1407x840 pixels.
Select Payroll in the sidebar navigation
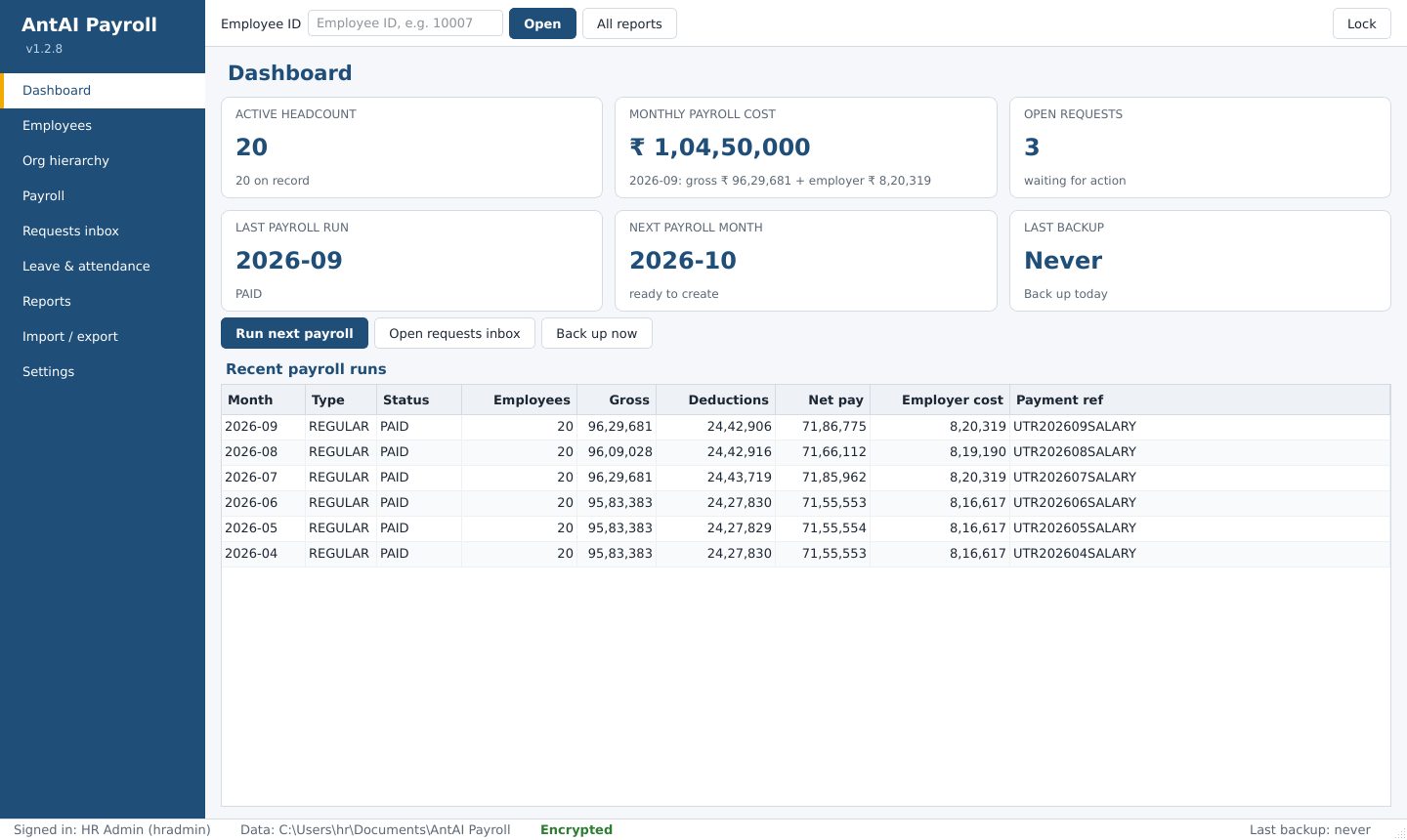103,196
